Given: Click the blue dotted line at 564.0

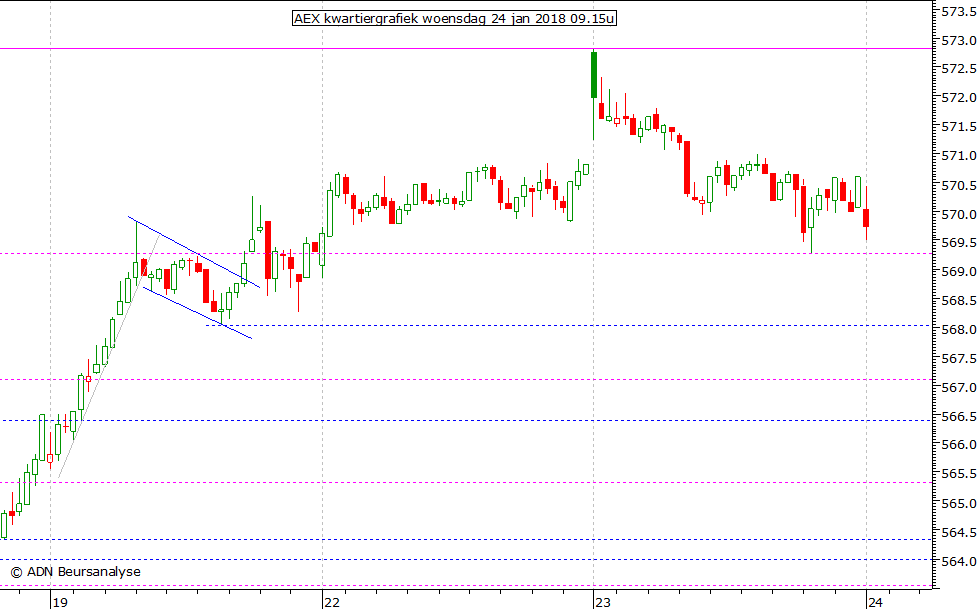Looking at the screenshot, I should (x=466, y=560).
